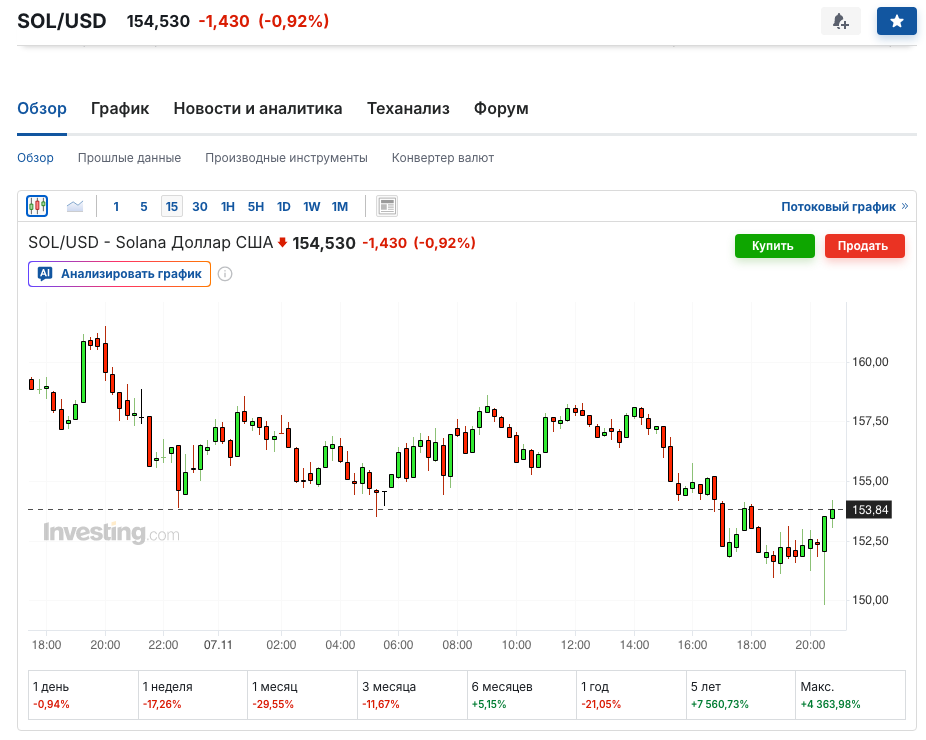Select the candlestick chart type icon
This screenshot has height=740, width=926.
coord(37,206)
